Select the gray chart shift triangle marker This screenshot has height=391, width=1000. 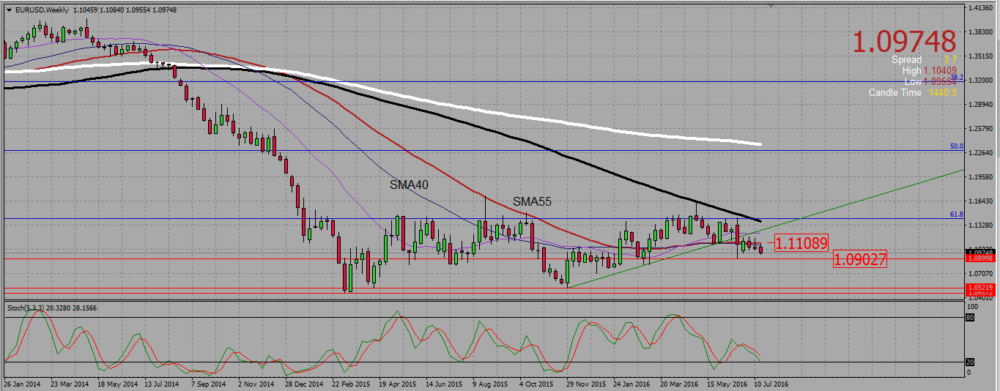click(771, 6)
